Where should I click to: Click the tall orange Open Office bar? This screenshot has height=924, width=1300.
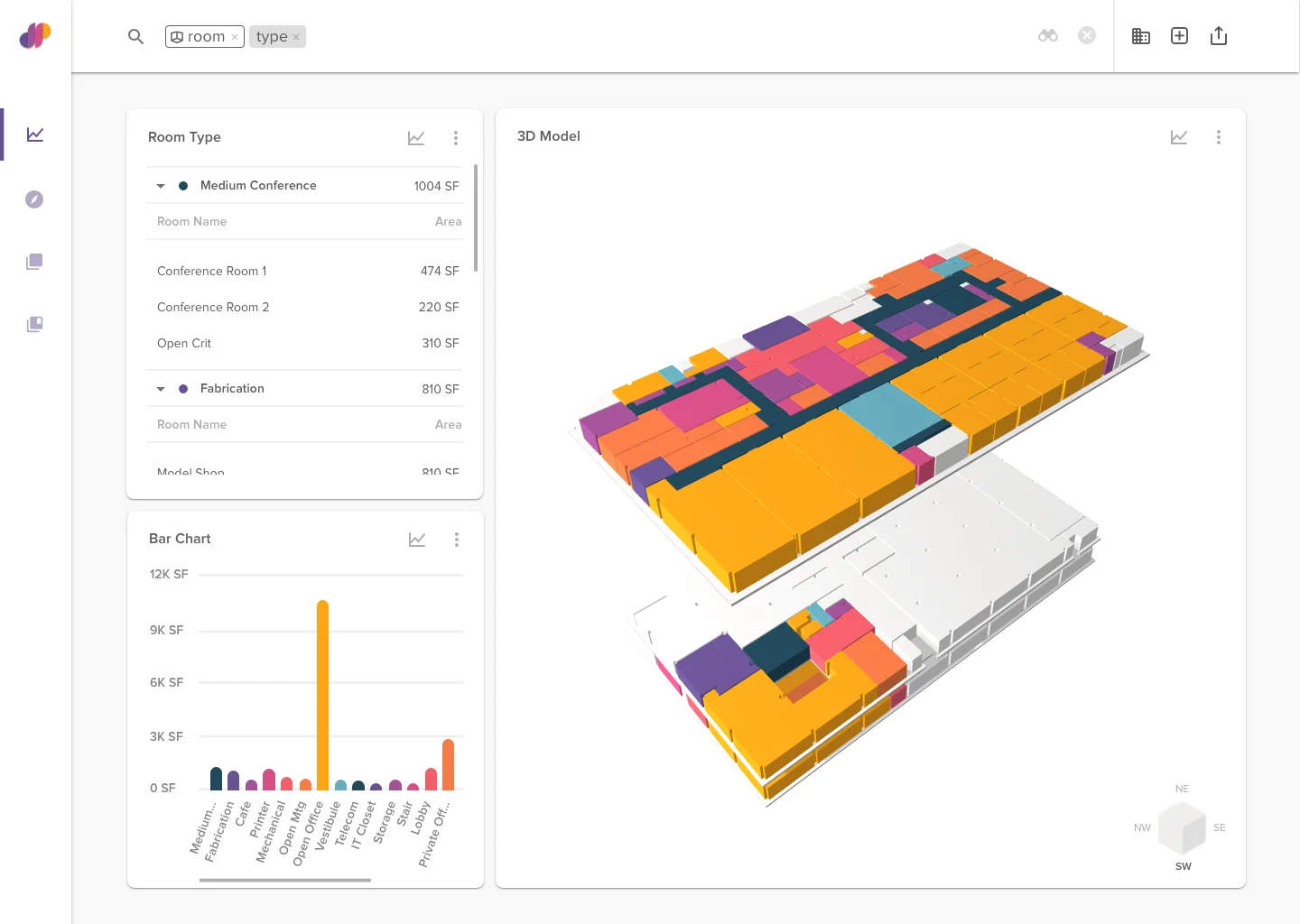322,695
